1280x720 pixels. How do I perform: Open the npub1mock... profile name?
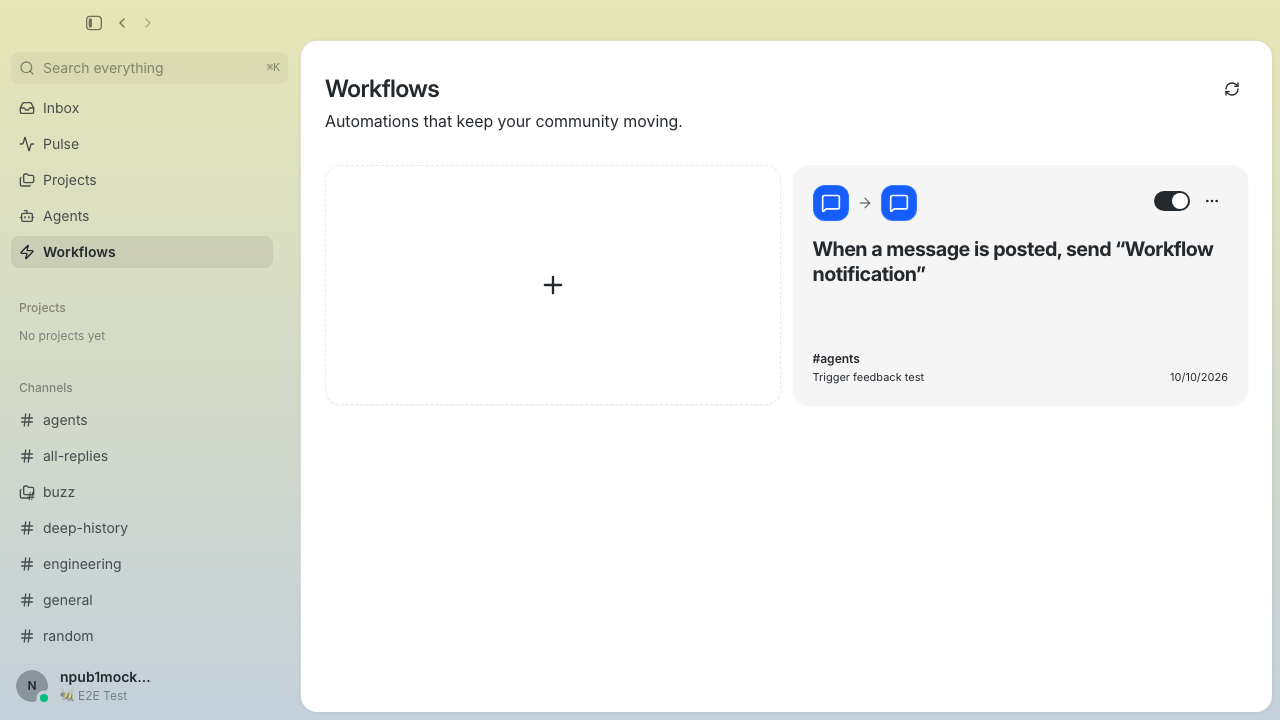[105, 677]
